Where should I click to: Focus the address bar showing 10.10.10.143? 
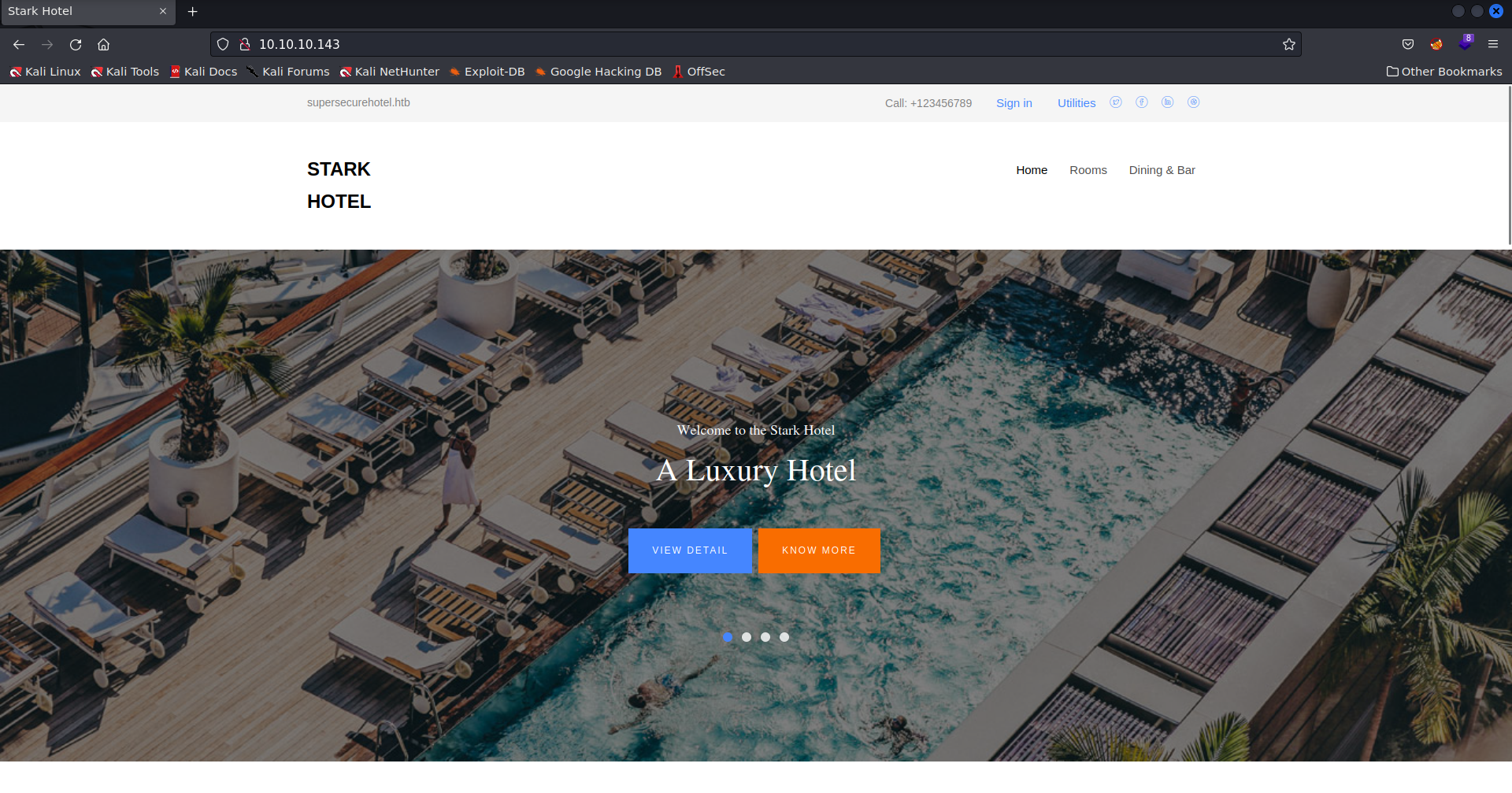tap(756, 44)
